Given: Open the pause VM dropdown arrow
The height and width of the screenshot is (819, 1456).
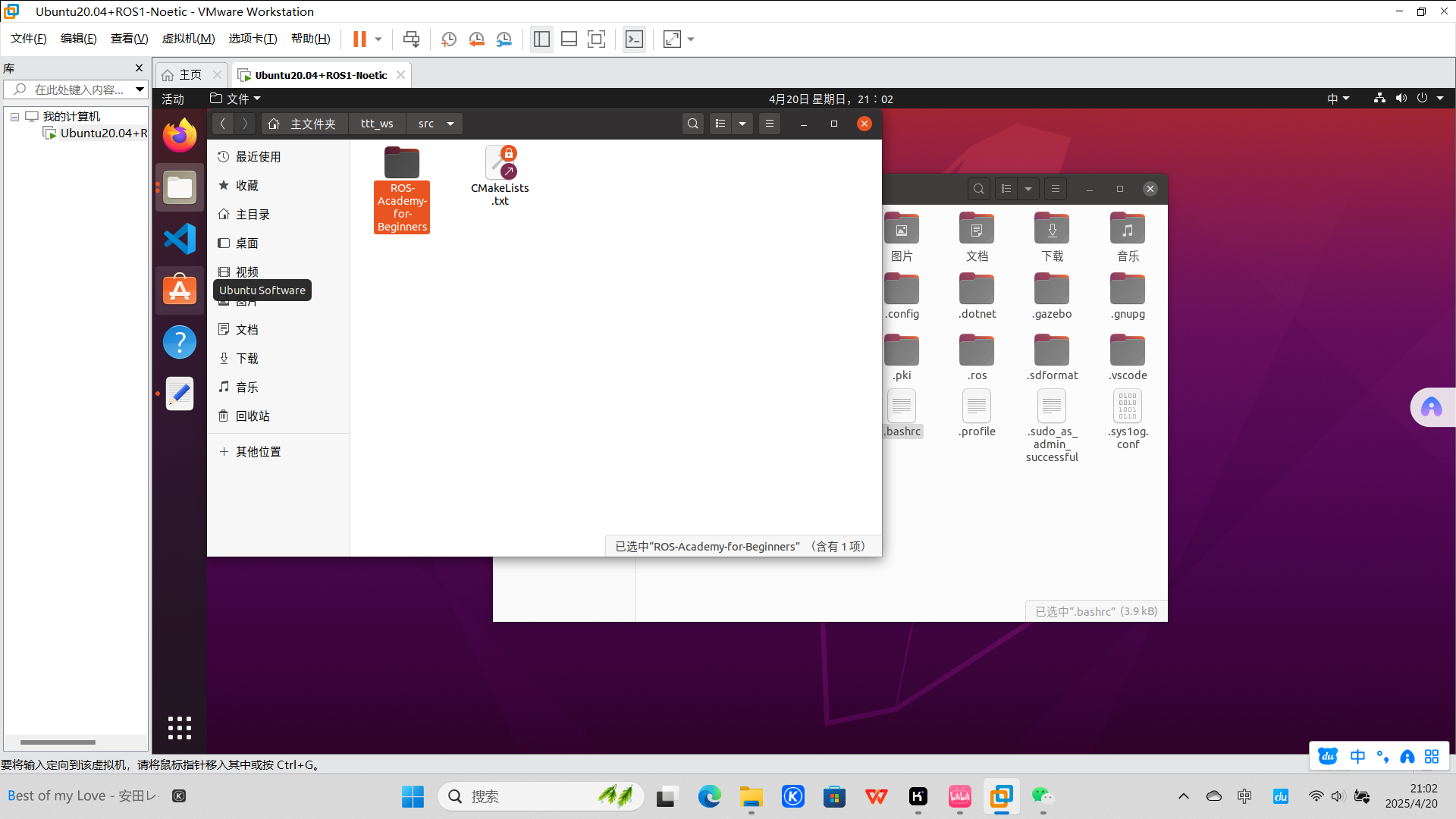Looking at the screenshot, I should pos(378,39).
